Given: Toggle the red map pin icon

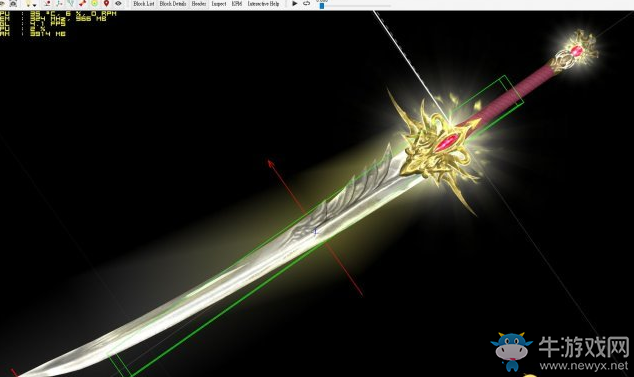Looking at the screenshot, I should coord(106,3).
